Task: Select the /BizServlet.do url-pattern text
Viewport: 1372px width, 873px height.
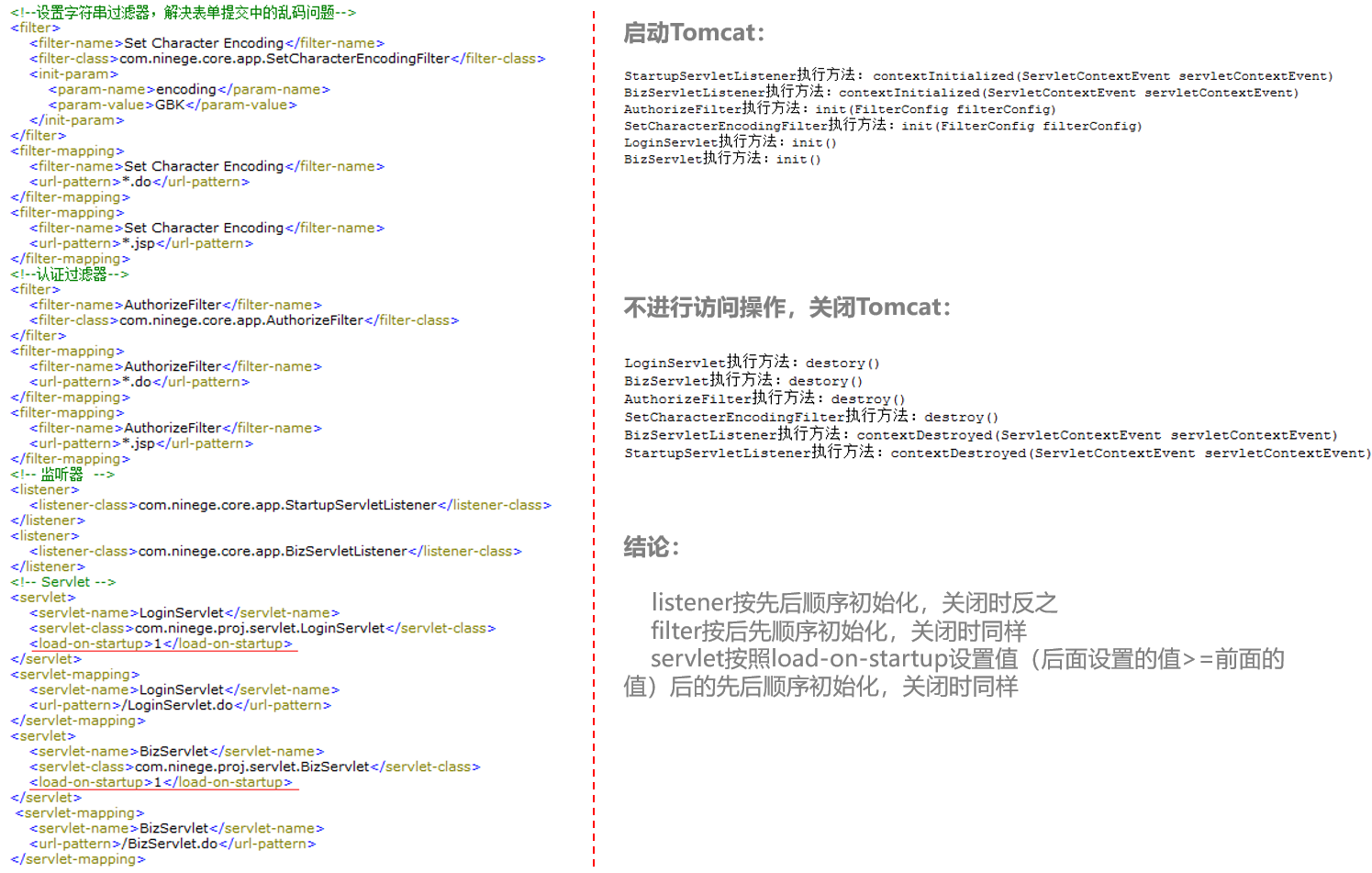Action: (172, 843)
